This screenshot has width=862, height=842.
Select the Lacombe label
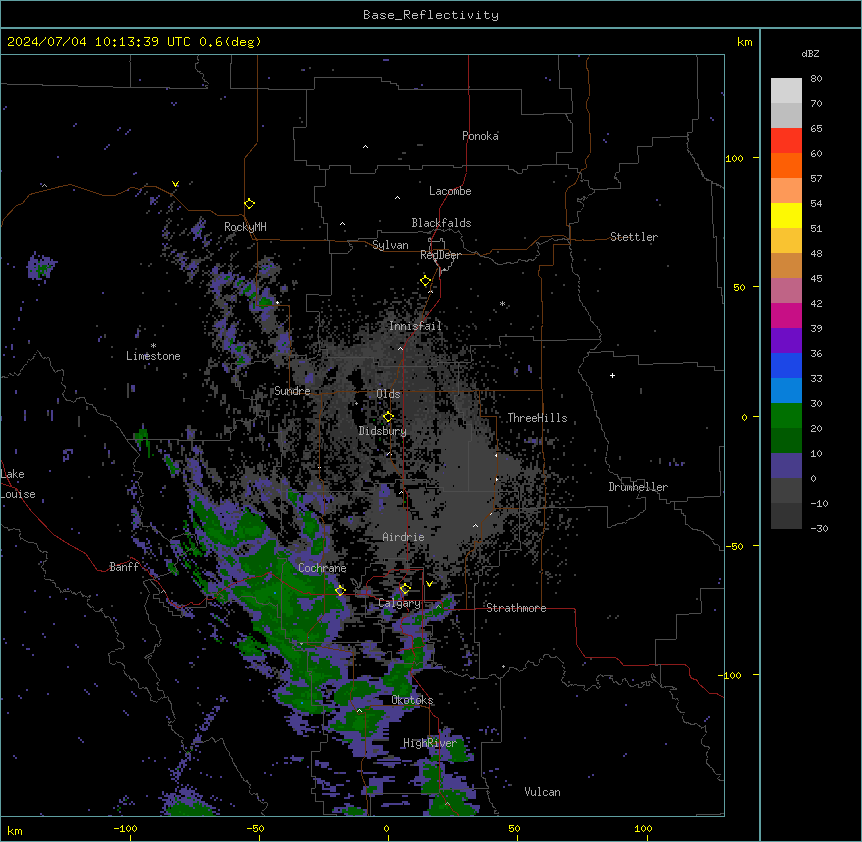coord(450,191)
